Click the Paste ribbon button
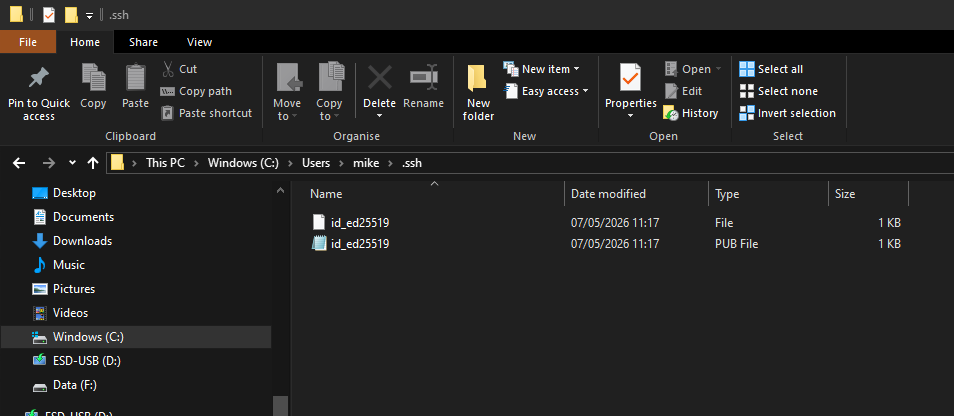 pos(135,86)
